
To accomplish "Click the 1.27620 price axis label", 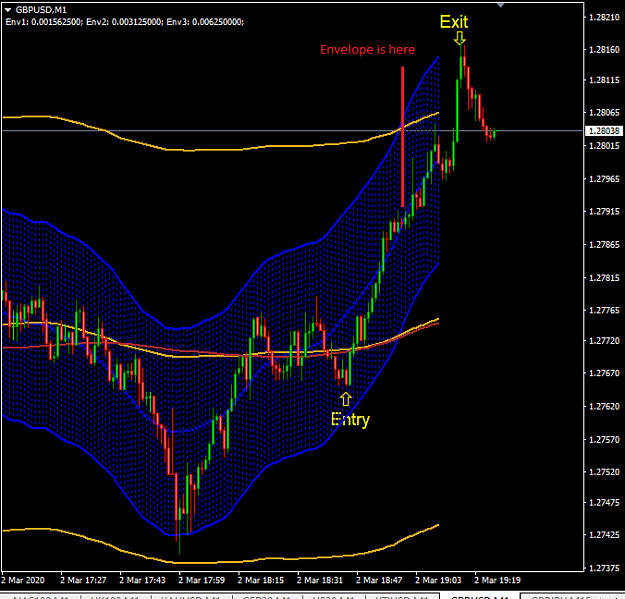I will point(604,407).
